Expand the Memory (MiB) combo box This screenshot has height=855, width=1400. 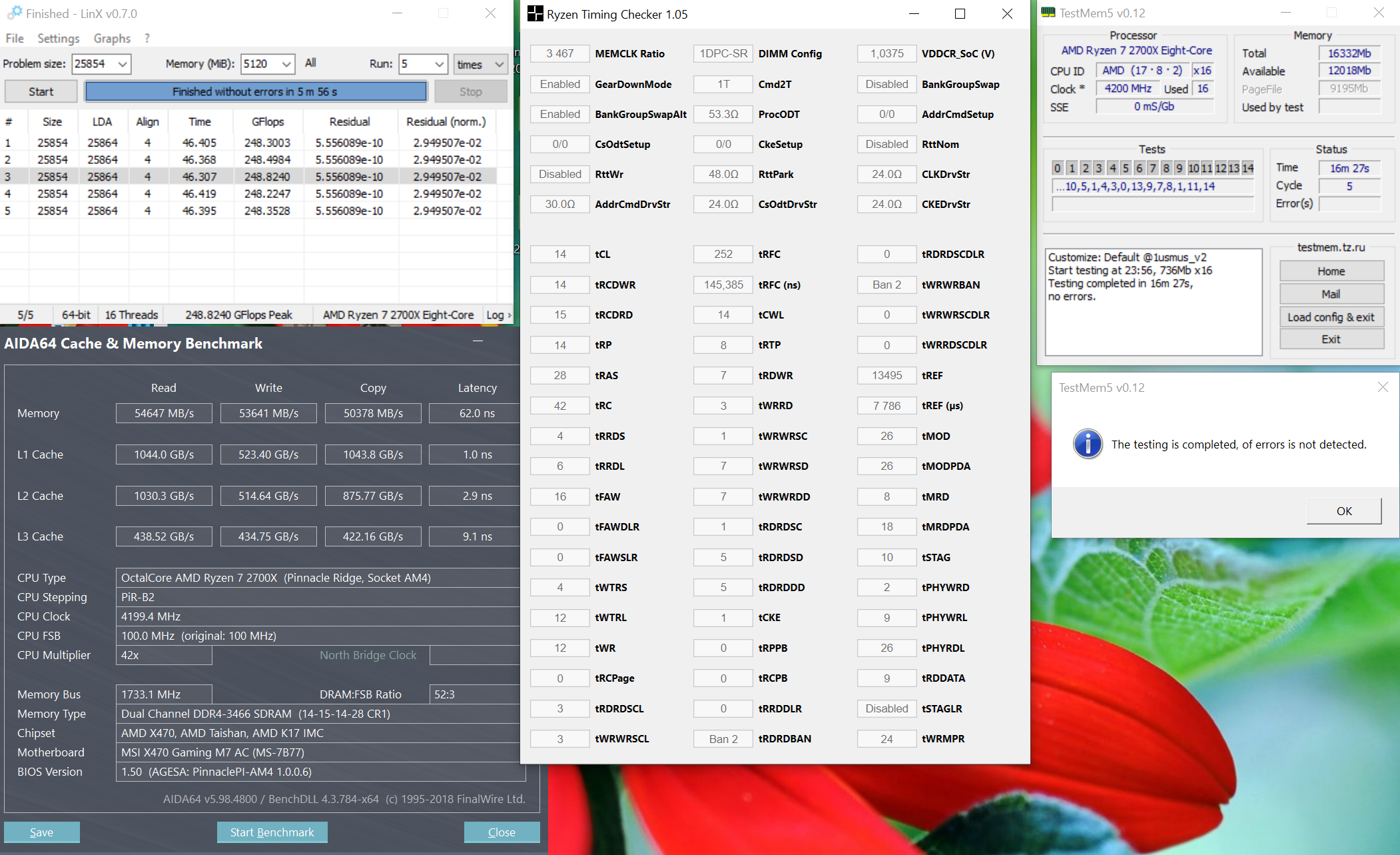pos(286,64)
